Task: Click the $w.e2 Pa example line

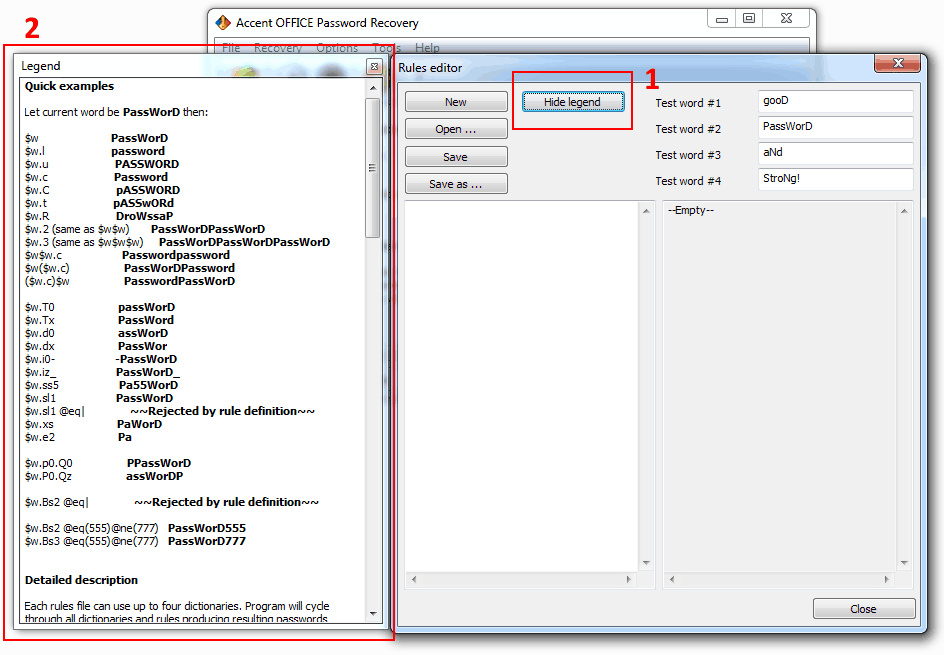Action: [x=78, y=437]
